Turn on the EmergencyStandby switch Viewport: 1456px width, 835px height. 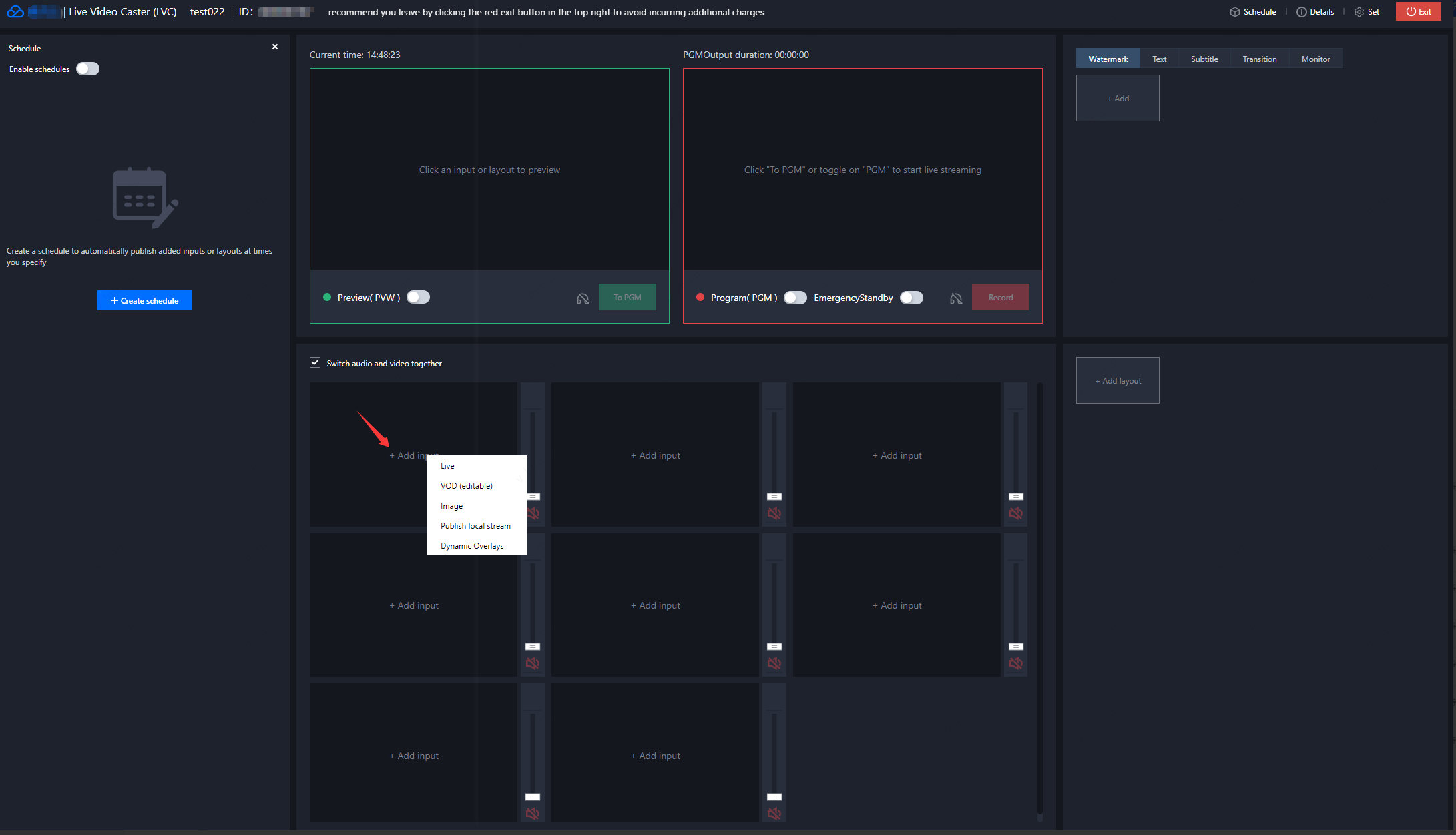point(911,298)
